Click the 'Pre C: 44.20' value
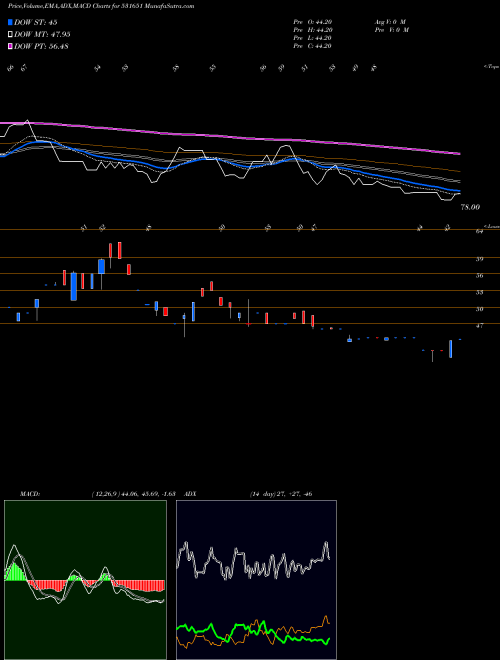This screenshot has height=660, width=500. click(313, 46)
